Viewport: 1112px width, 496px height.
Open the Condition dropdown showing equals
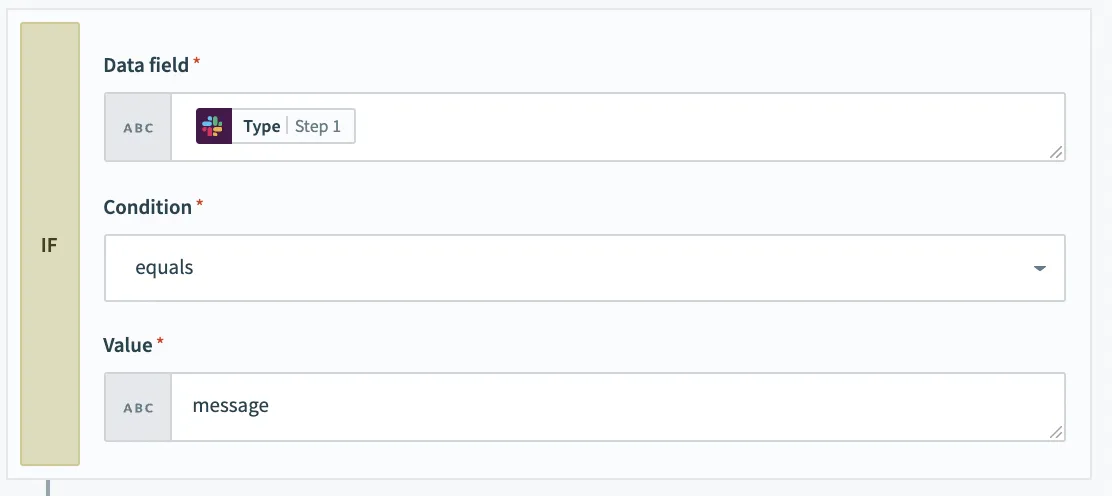[584, 268]
